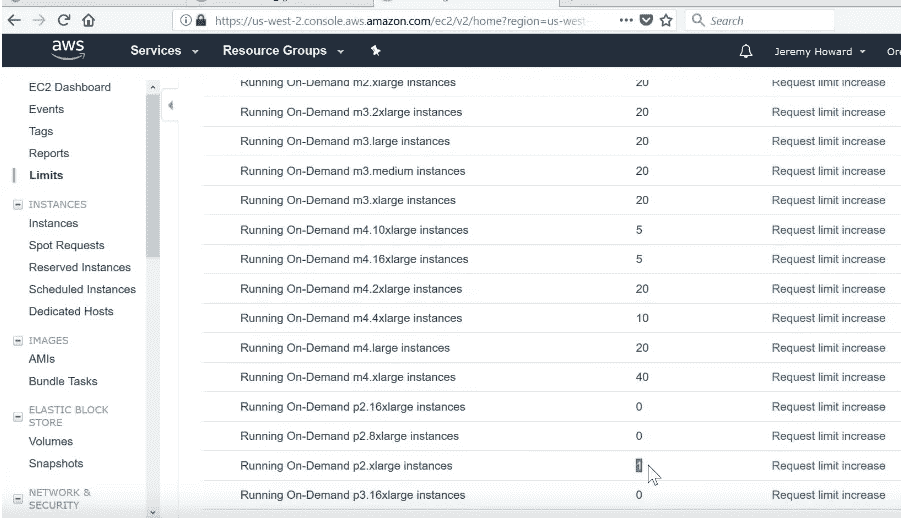Reload the page with the refresh icon
901x518 pixels.
coord(64,20)
